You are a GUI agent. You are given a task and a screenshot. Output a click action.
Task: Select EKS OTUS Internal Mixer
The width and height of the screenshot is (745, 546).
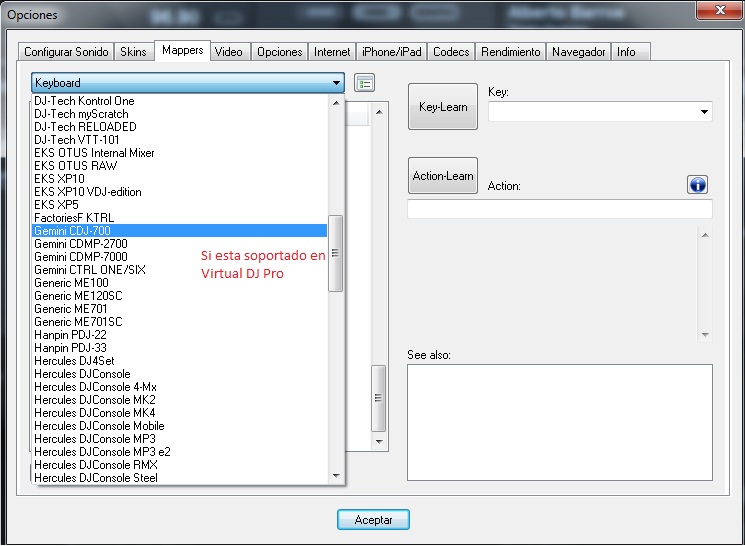click(180, 153)
